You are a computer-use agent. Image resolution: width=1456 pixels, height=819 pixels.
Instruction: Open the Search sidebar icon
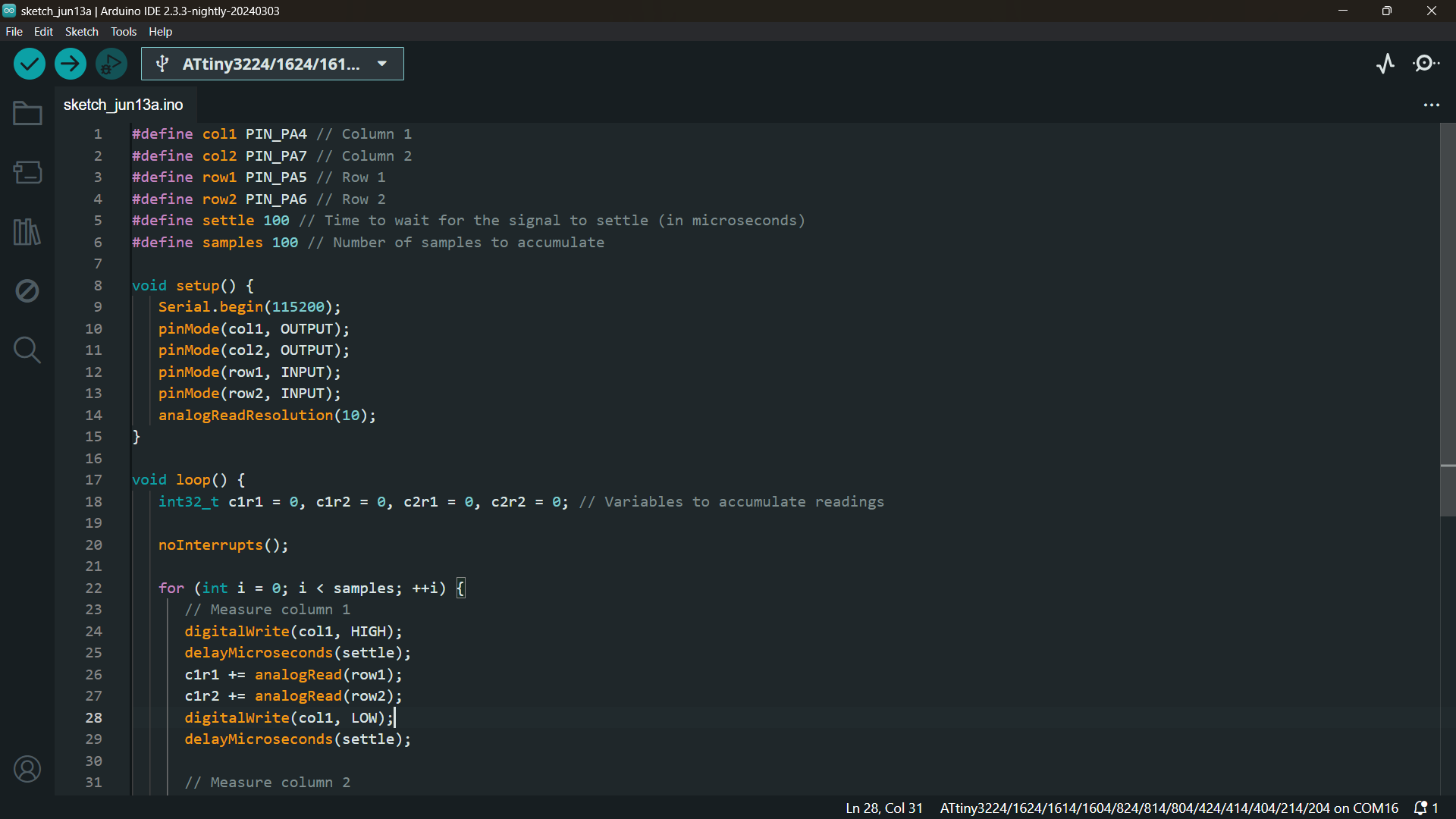click(x=27, y=350)
